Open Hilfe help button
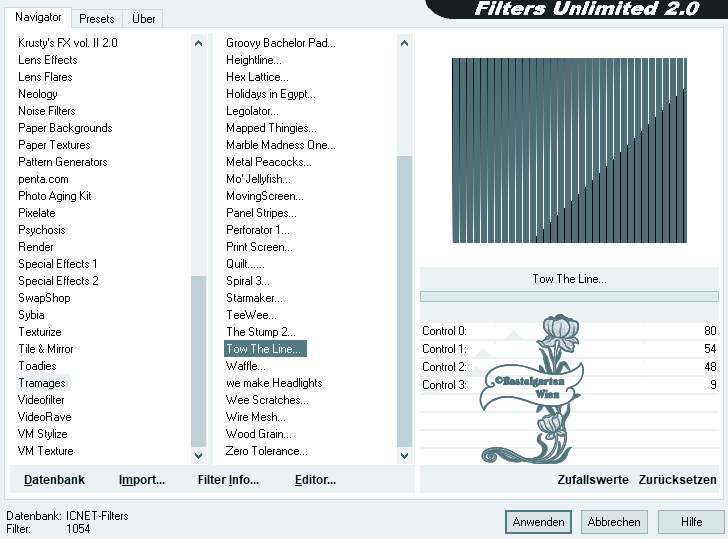The height and width of the screenshot is (539, 728). pos(691,522)
